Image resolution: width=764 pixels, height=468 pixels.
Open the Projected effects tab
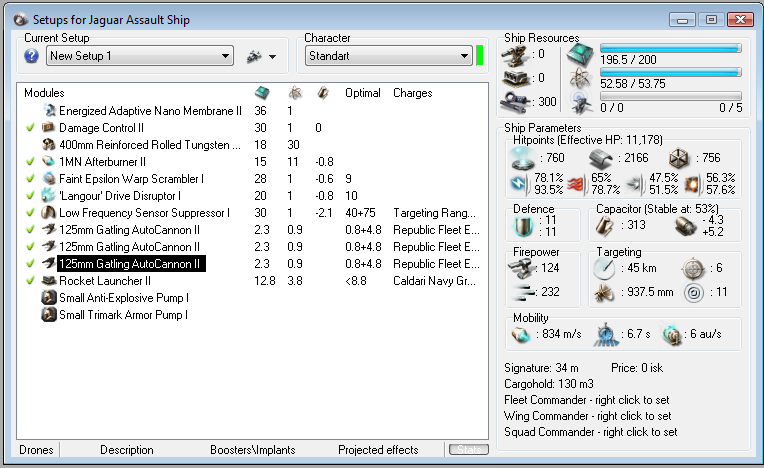pos(378,449)
